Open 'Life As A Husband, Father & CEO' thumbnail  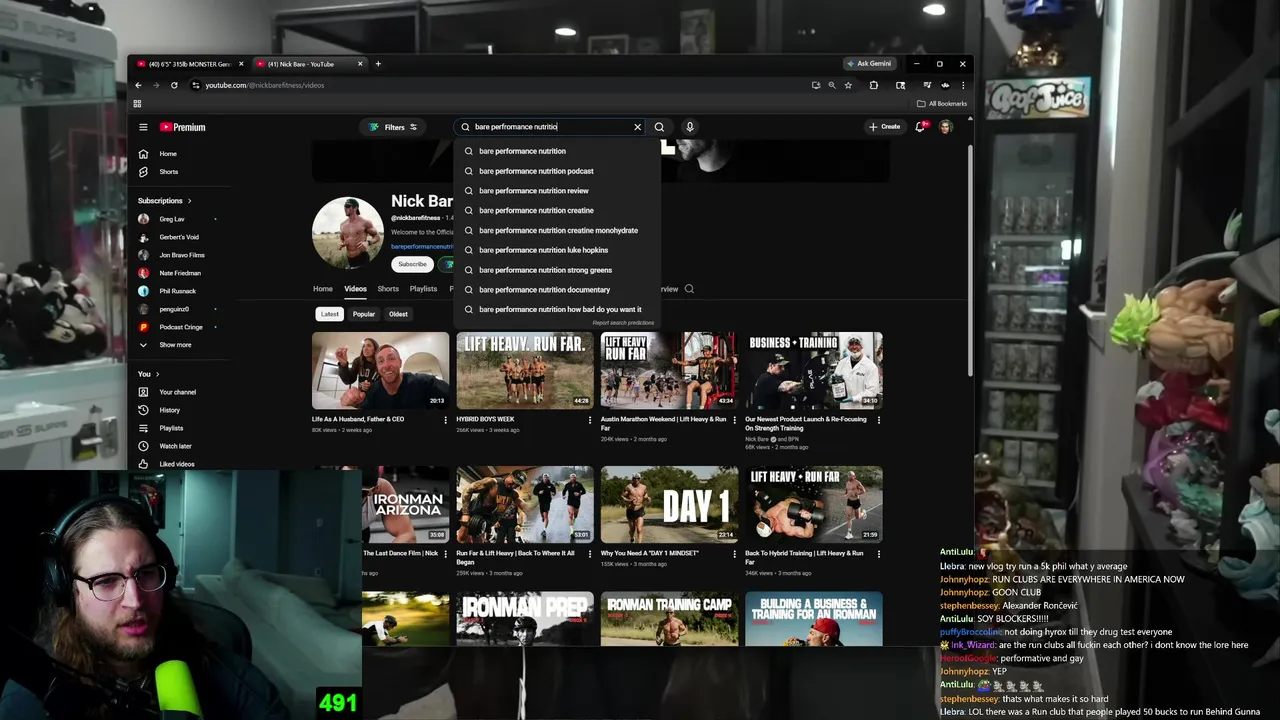(380, 371)
